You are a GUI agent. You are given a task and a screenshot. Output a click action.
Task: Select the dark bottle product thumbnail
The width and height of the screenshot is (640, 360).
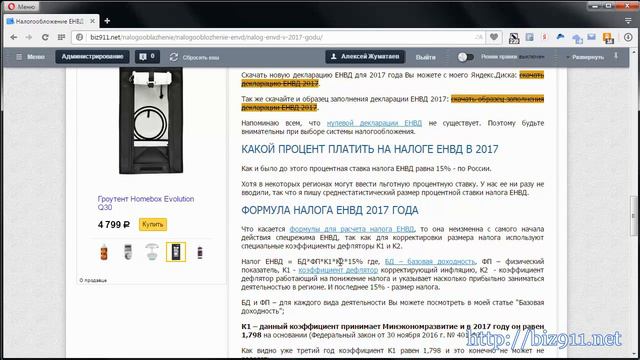200,252
